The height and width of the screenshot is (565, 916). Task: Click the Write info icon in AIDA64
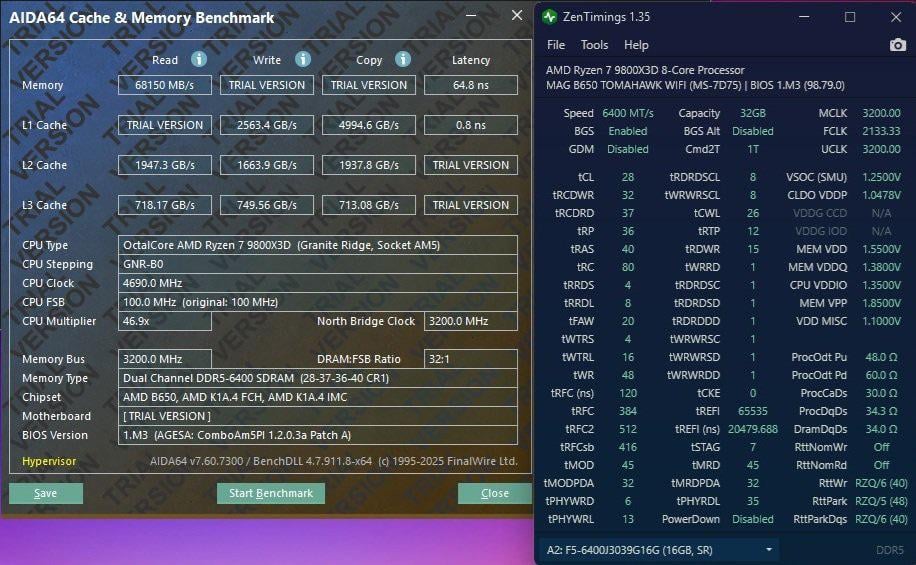[303, 59]
